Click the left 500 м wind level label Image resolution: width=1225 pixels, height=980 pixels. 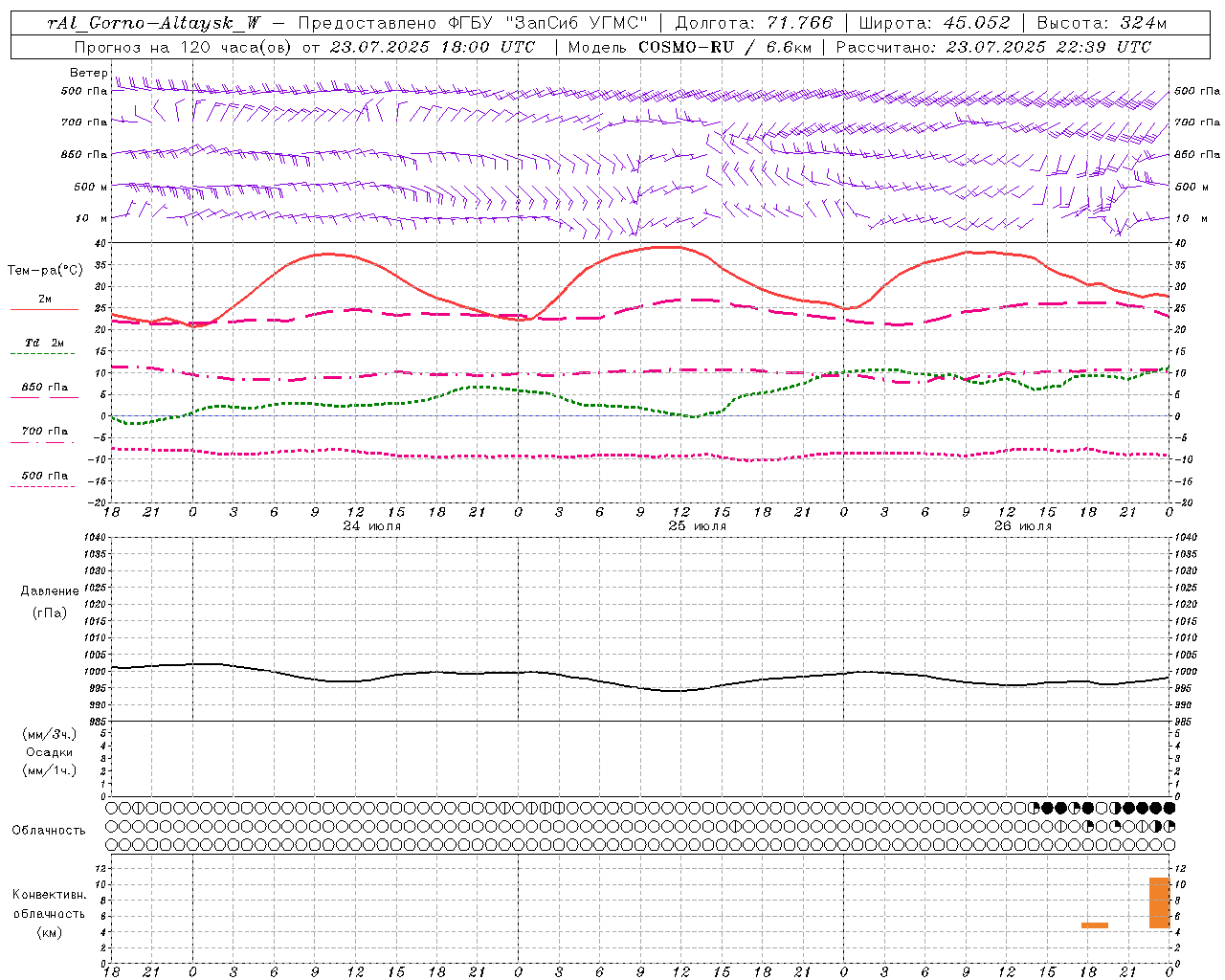click(91, 187)
